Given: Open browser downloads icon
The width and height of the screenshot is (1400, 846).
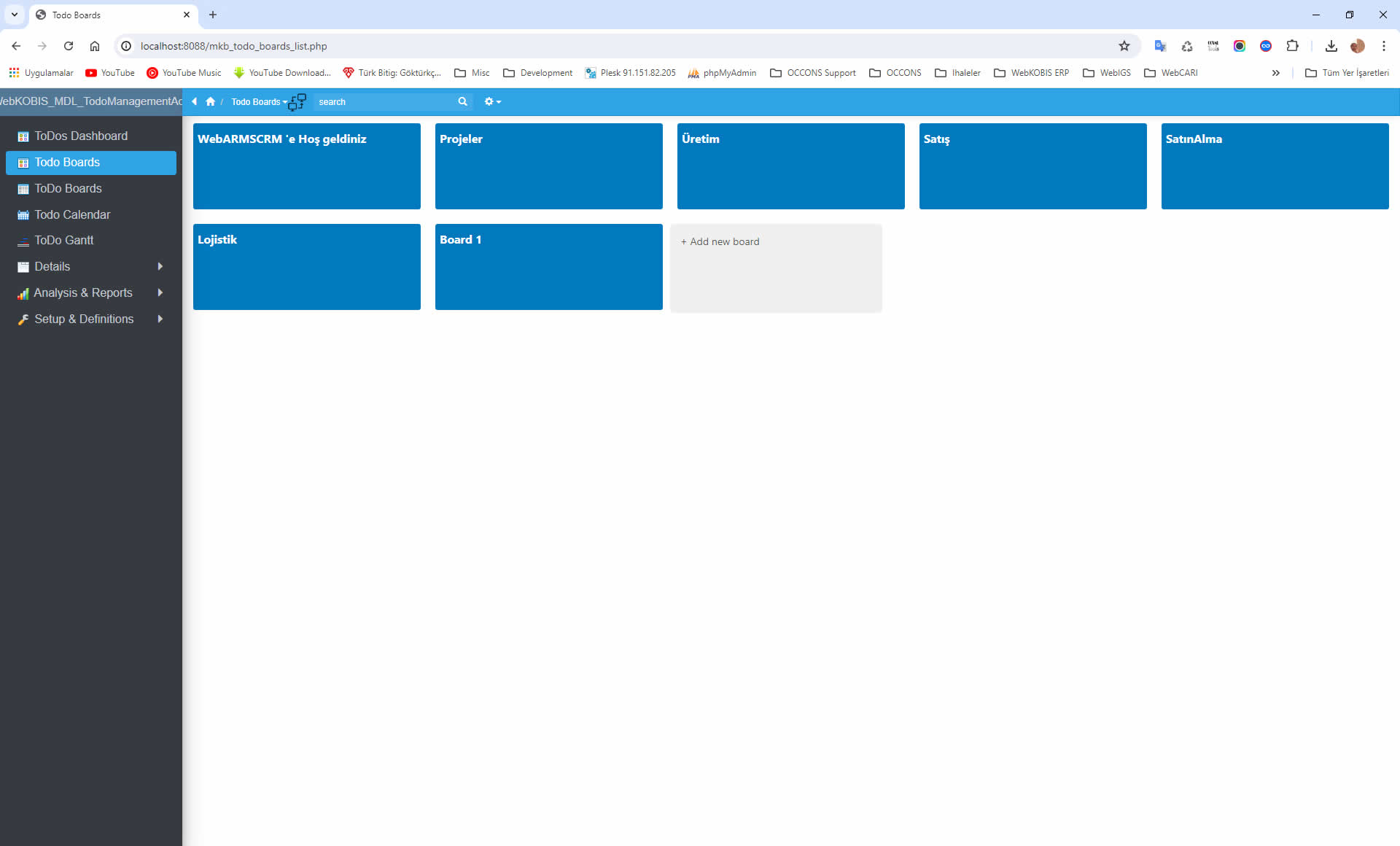Looking at the screenshot, I should pyautogui.click(x=1331, y=46).
